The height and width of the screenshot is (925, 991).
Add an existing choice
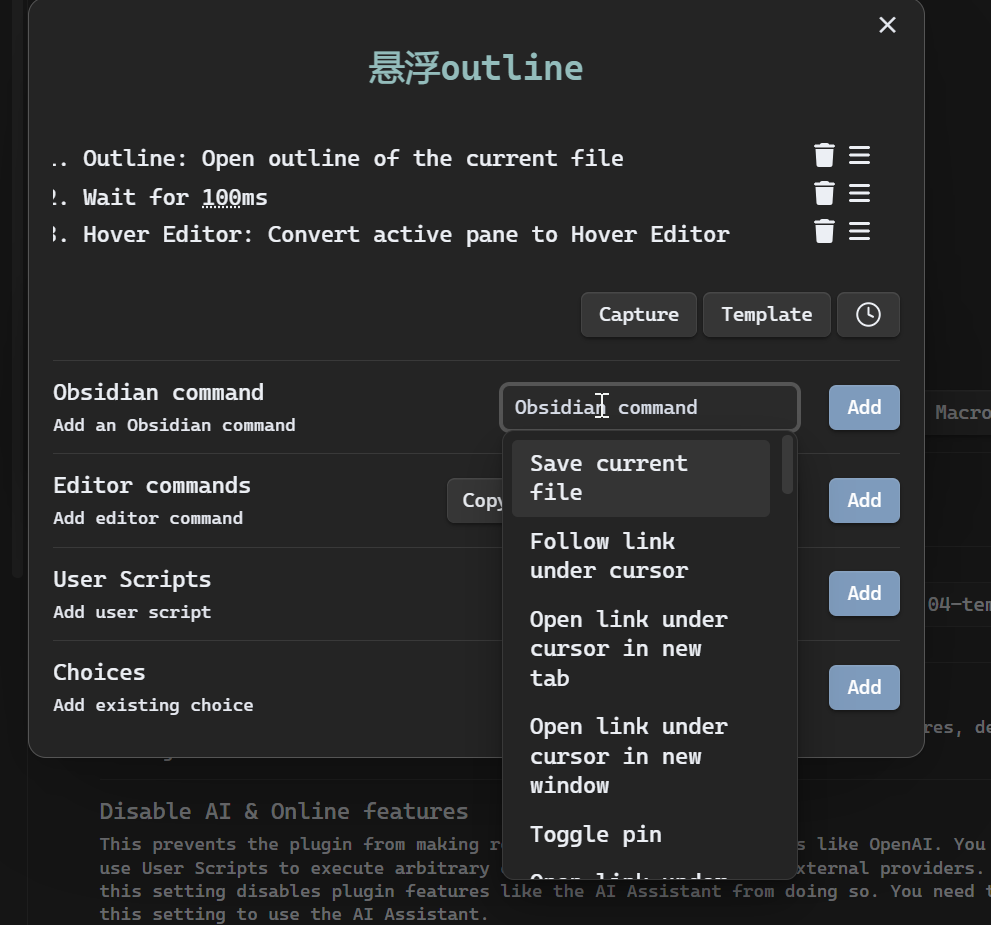[x=864, y=687]
